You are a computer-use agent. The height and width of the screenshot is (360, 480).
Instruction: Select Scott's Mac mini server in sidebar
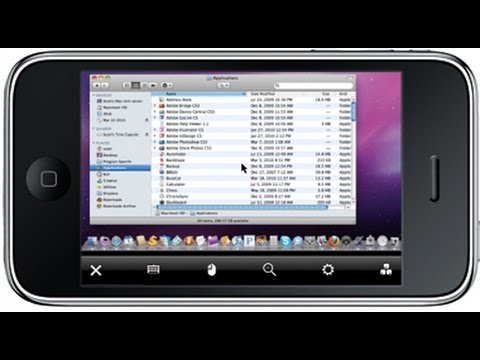[x=119, y=101]
